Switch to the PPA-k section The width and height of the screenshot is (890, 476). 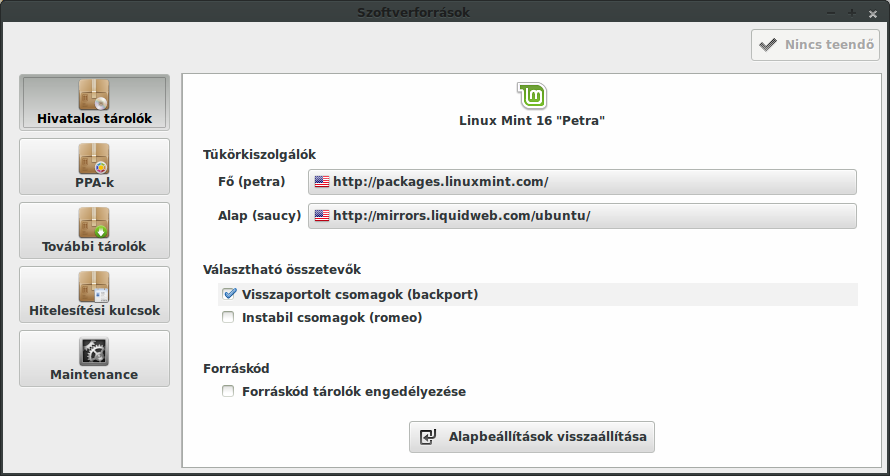[94, 166]
